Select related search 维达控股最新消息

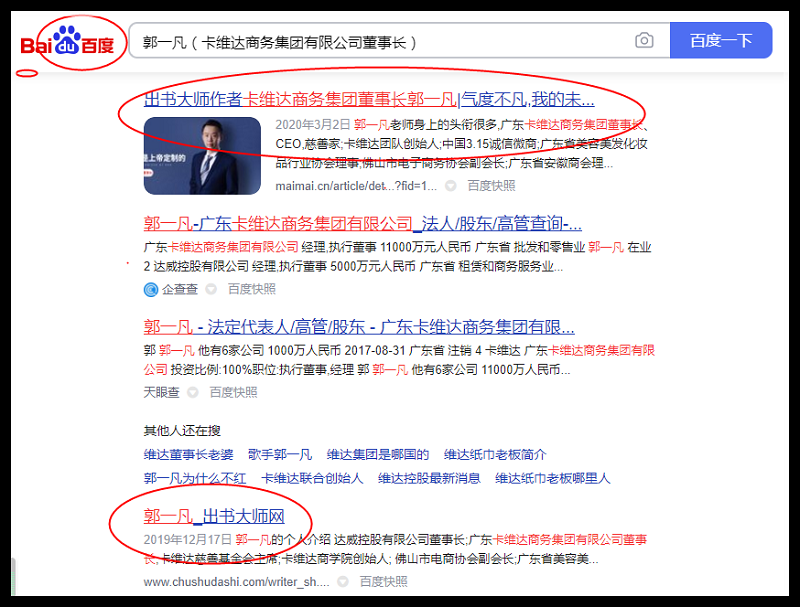(429, 478)
